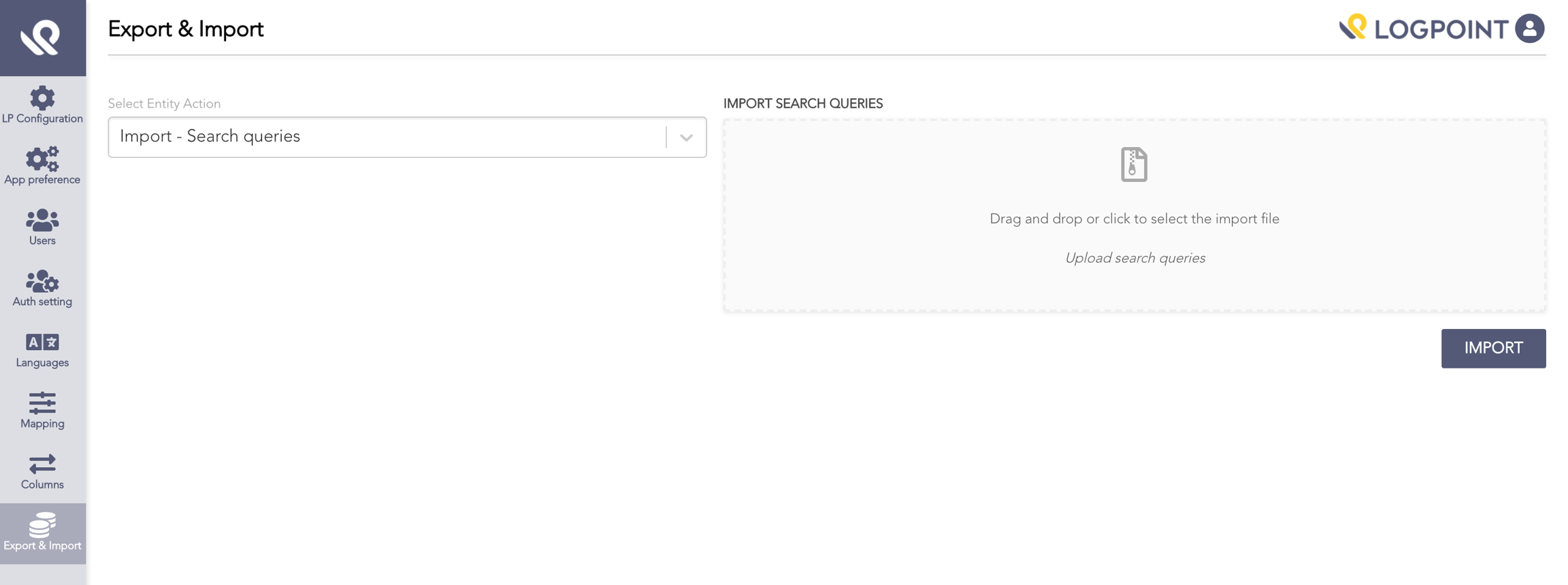Open the App preference section
Viewport: 1568px width, 585px height.
tap(42, 166)
